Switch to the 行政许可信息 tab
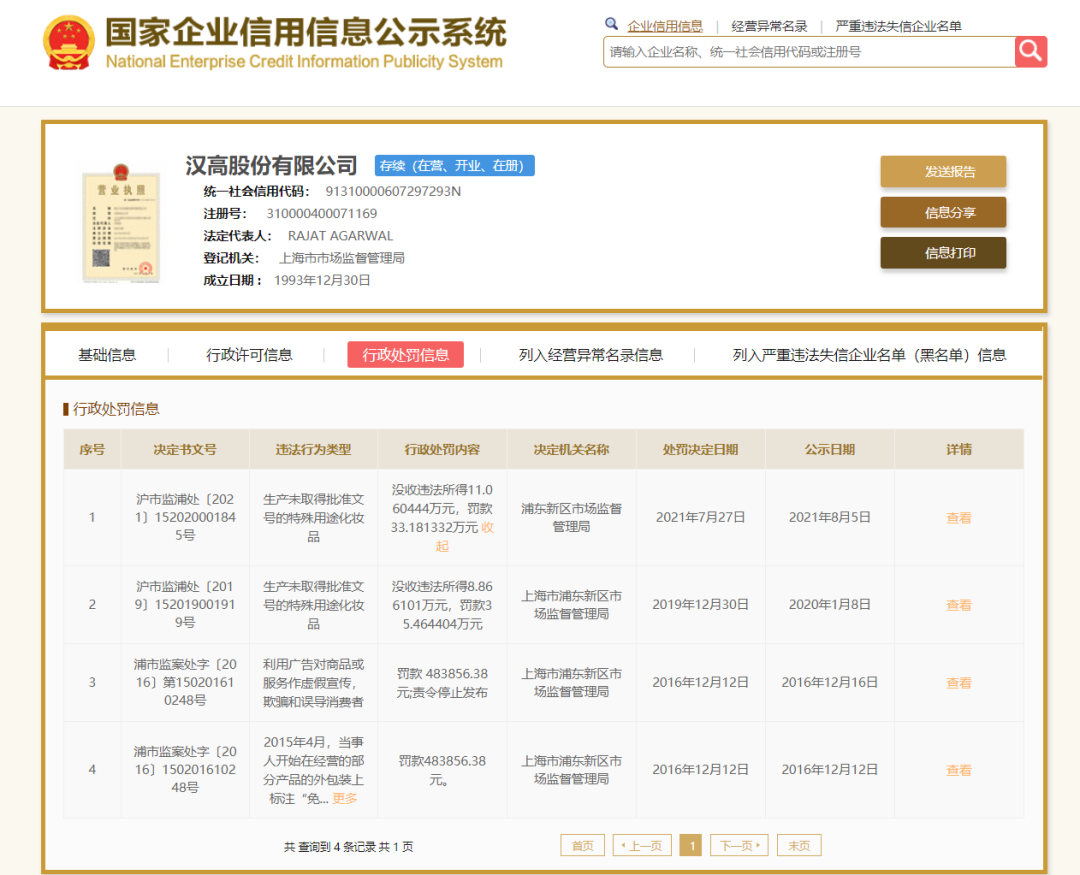The height and width of the screenshot is (875, 1080). click(249, 355)
